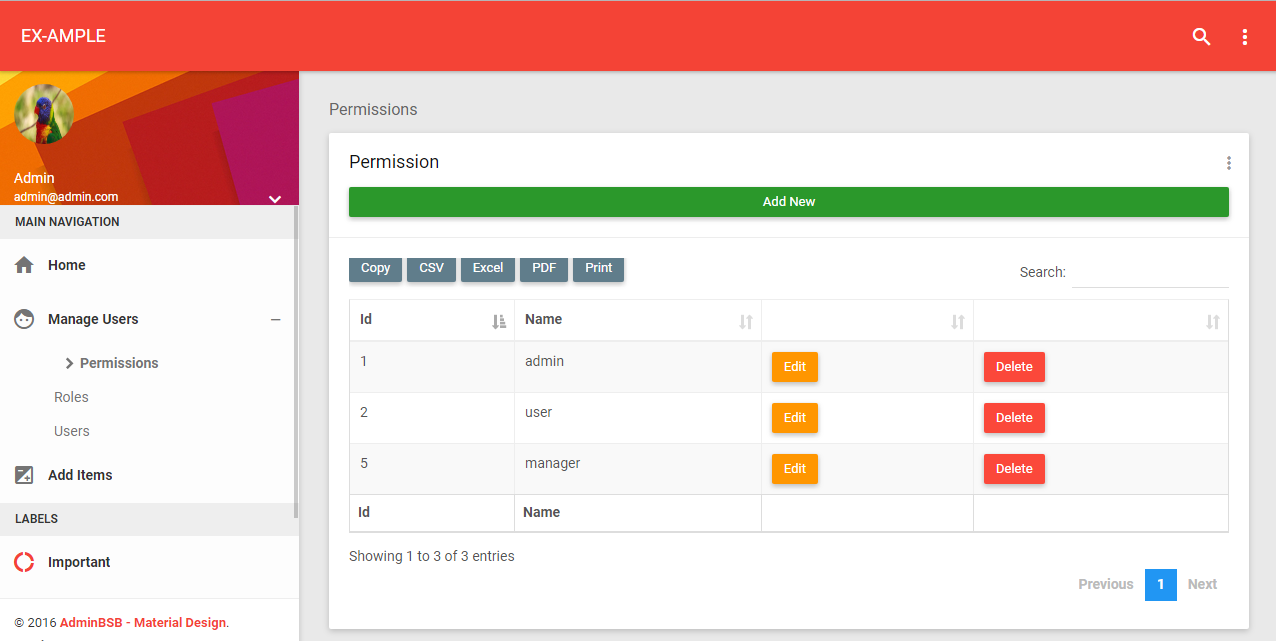Viewport: 1276px width, 641px height.
Task: Click the Id cell showing 1
Action: pyautogui.click(x=432, y=367)
